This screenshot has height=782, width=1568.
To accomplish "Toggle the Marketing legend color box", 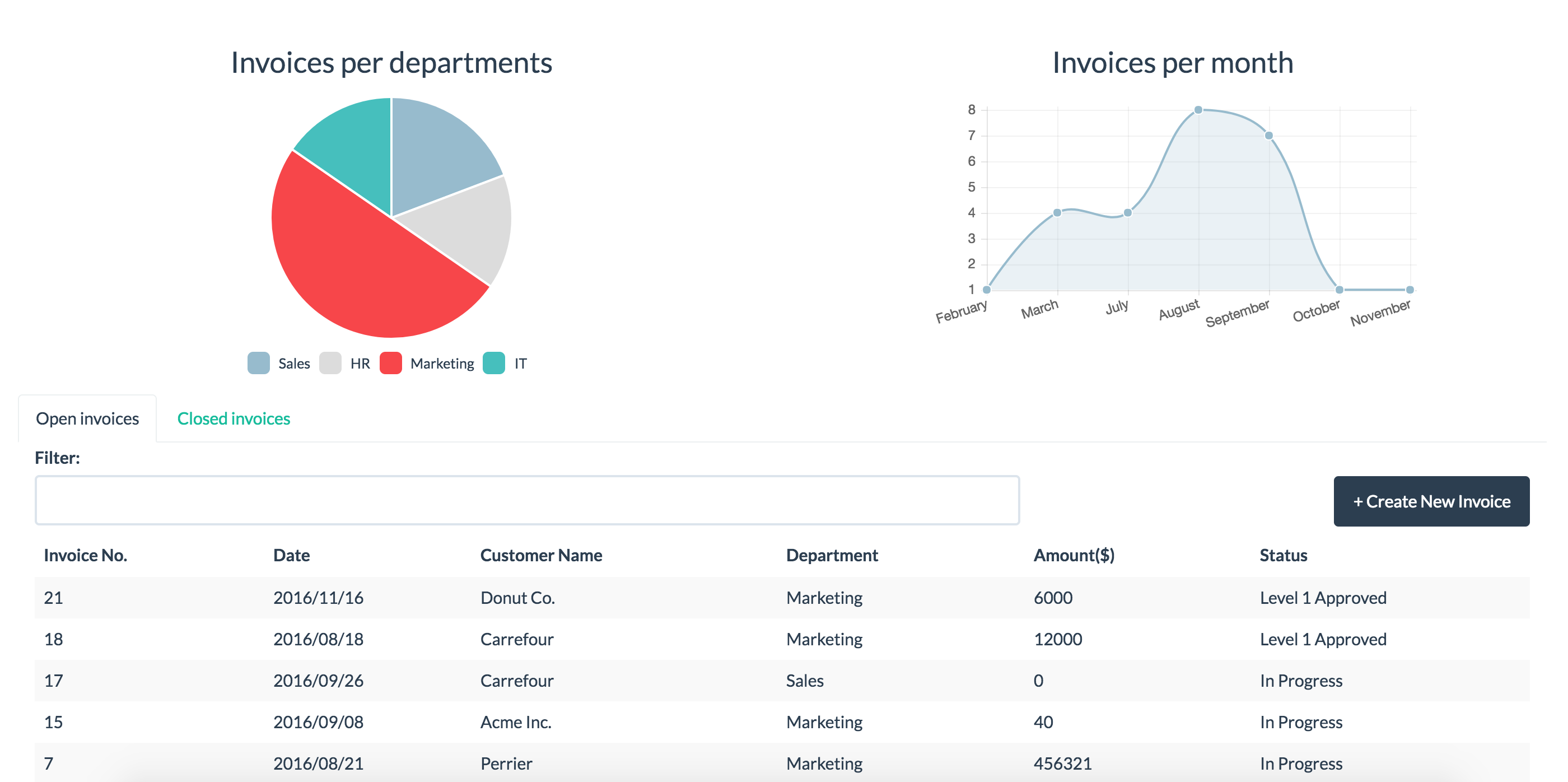I will coord(391,363).
